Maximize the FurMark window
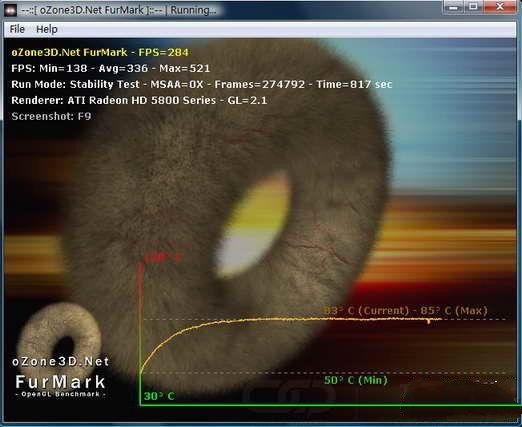The height and width of the screenshot is (427, 522). coord(474,7)
